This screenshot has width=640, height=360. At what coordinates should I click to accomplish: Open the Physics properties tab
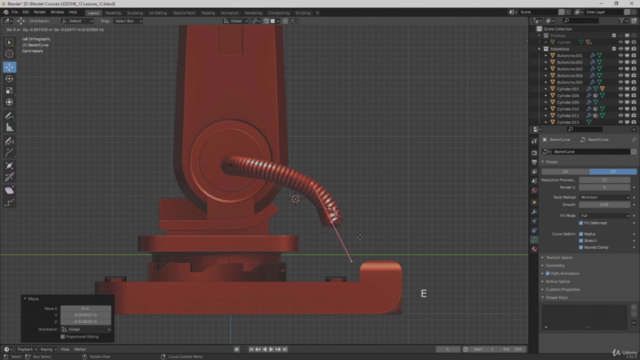534,221
